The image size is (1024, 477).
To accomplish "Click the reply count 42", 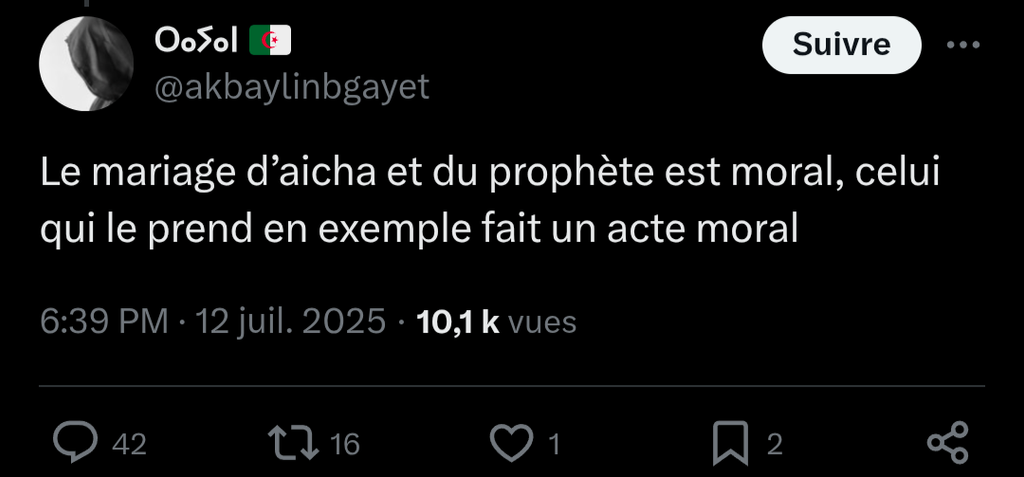I will [129, 445].
